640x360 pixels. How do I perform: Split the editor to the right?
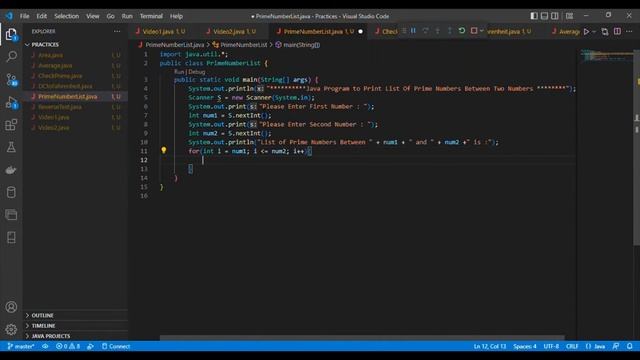pyautogui.click(x=618, y=31)
